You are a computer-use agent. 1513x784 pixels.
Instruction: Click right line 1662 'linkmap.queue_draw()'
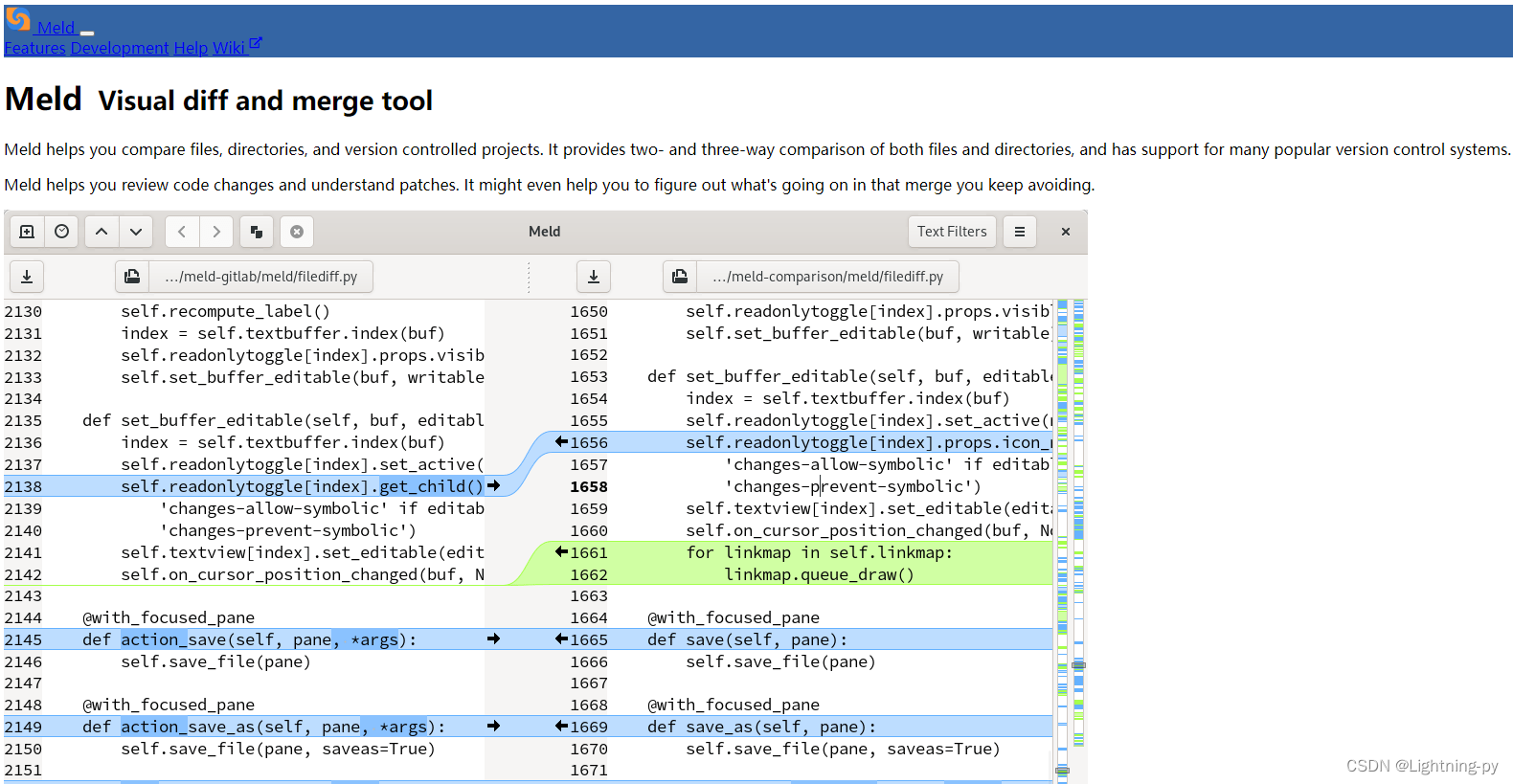click(x=819, y=574)
